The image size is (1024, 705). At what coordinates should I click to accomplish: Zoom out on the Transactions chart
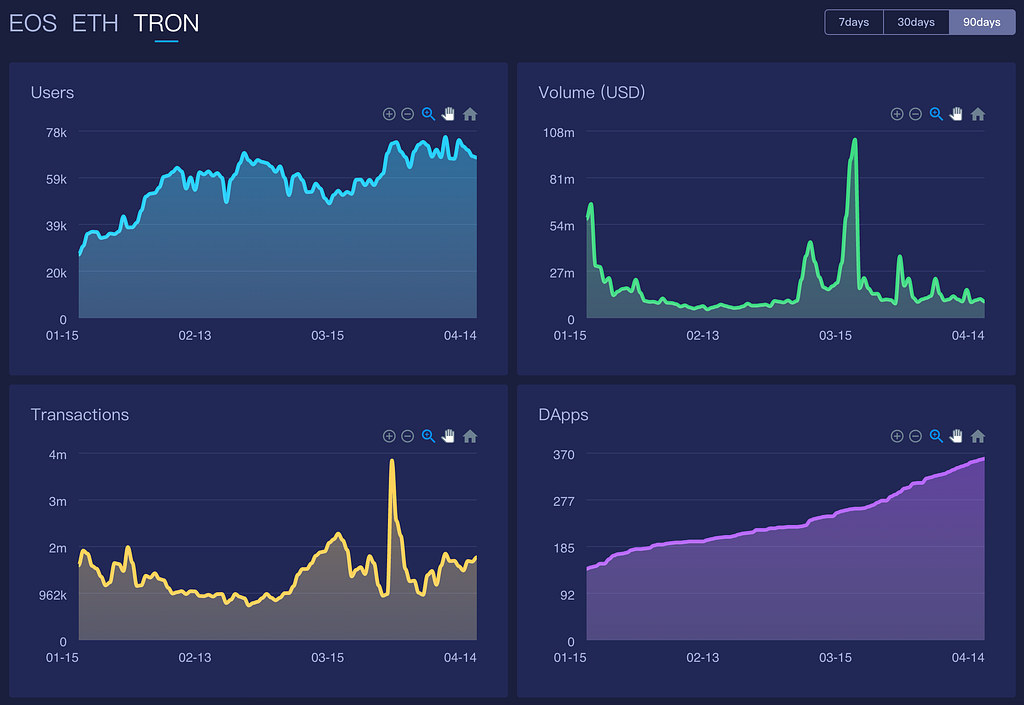tap(408, 436)
